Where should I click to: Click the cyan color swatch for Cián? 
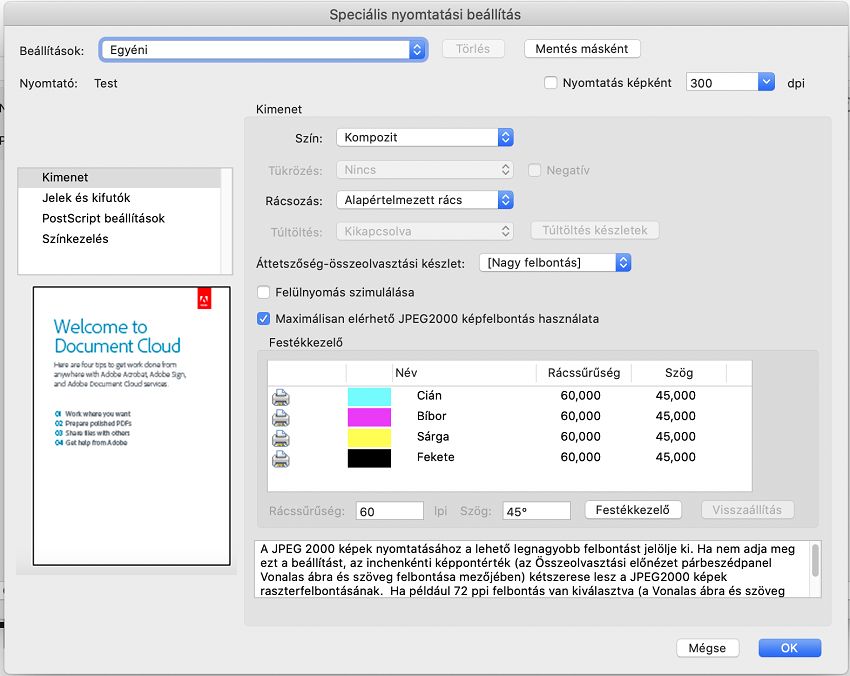(370, 398)
